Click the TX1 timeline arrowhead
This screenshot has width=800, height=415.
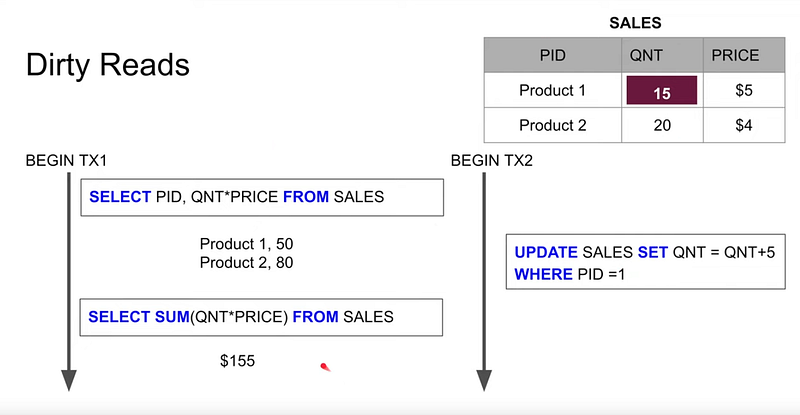(69, 380)
